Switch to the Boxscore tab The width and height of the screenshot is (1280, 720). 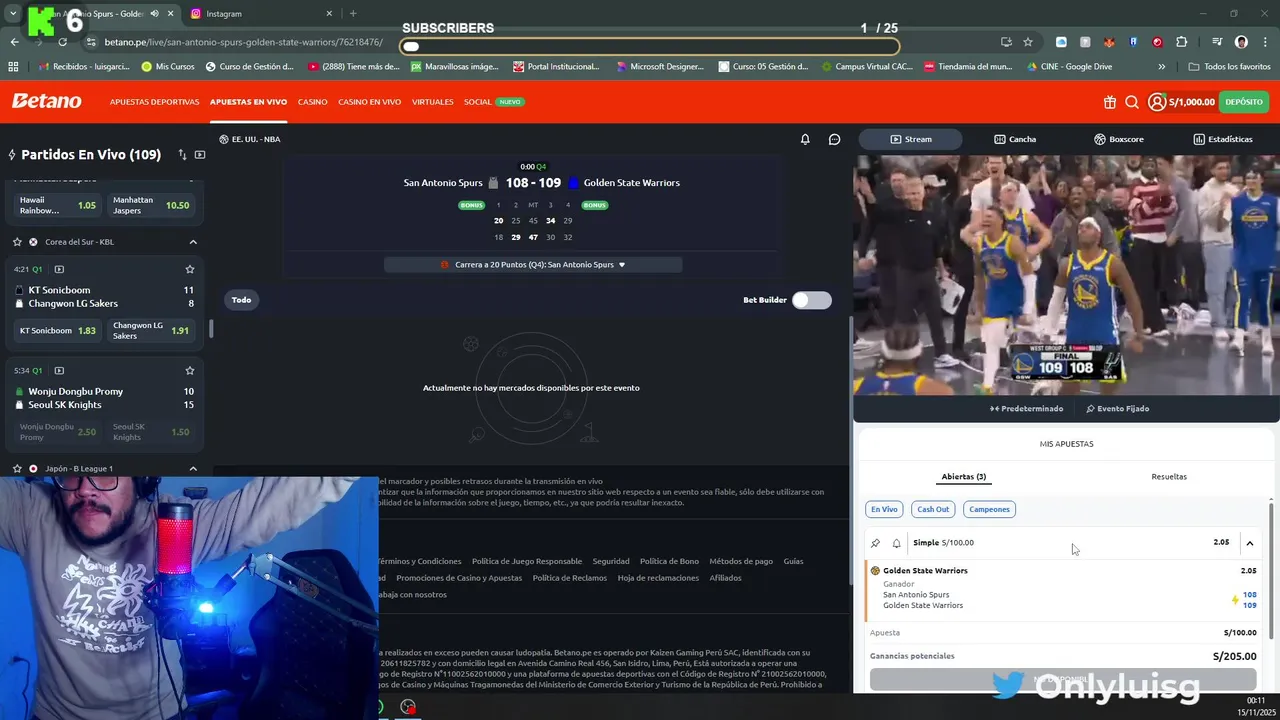(1119, 139)
